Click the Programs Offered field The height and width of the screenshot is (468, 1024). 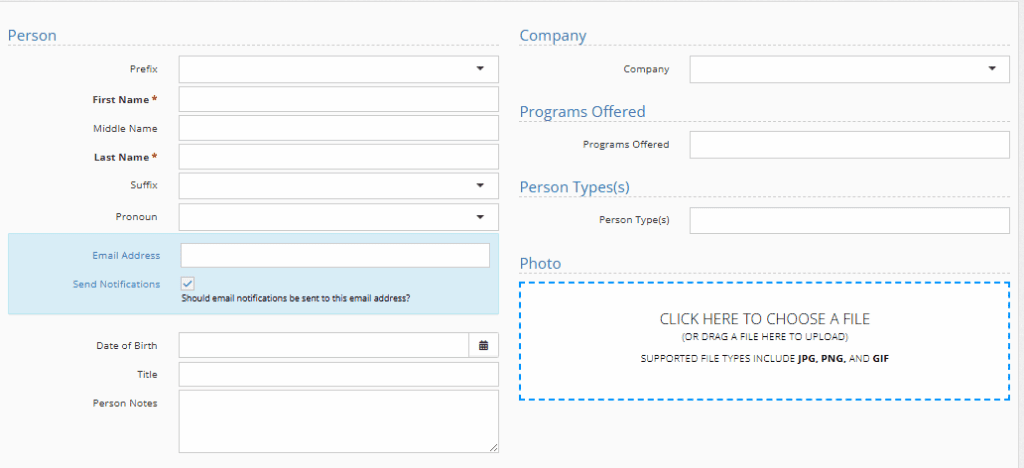click(x=849, y=144)
